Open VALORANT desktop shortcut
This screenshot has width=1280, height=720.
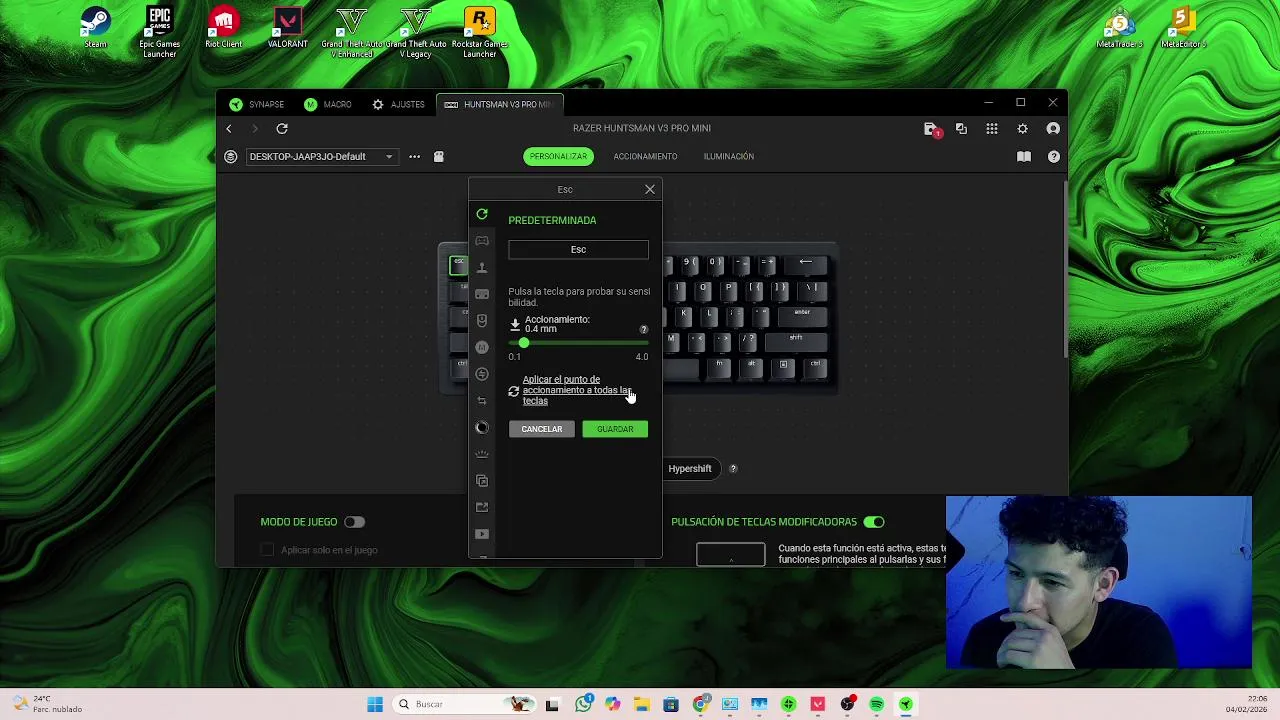(x=288, y=28)
